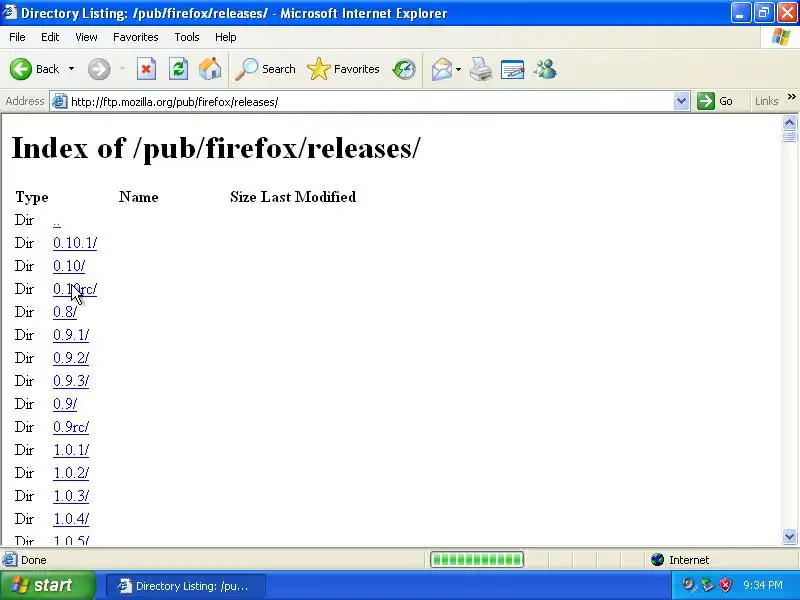Click the scrollbar up arrow

(x=789, y=122)
